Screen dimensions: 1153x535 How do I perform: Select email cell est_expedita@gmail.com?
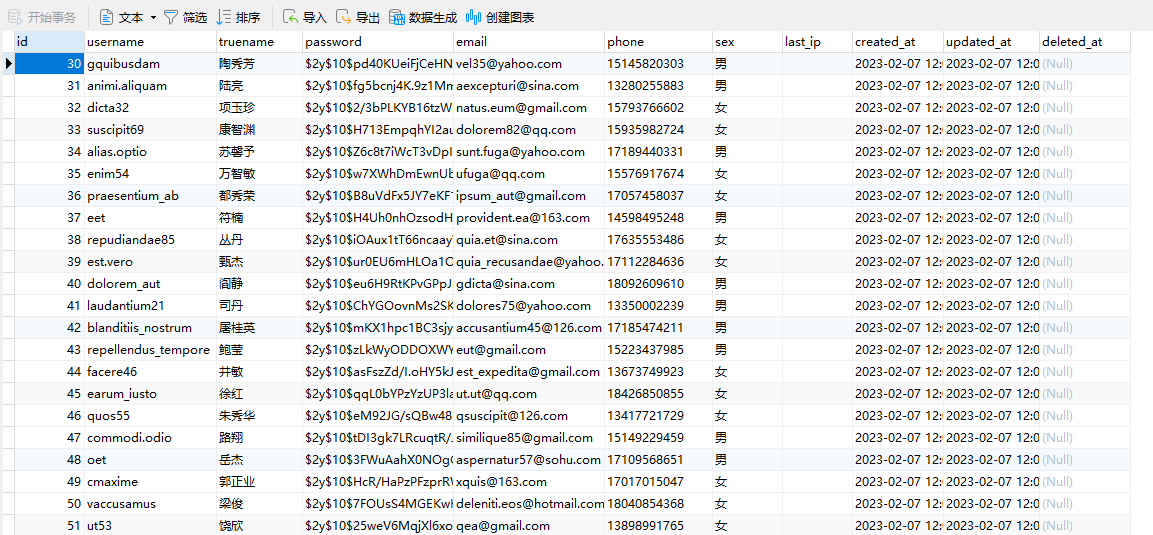pyautogui.click(x=529, y=372)
